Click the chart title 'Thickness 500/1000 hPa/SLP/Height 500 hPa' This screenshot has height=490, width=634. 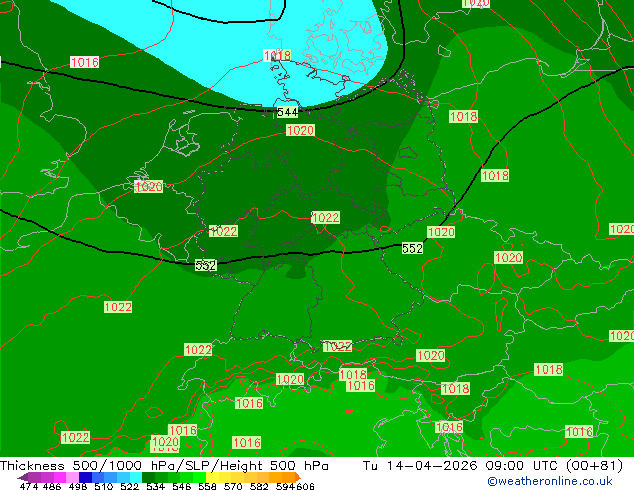[164, 466]
